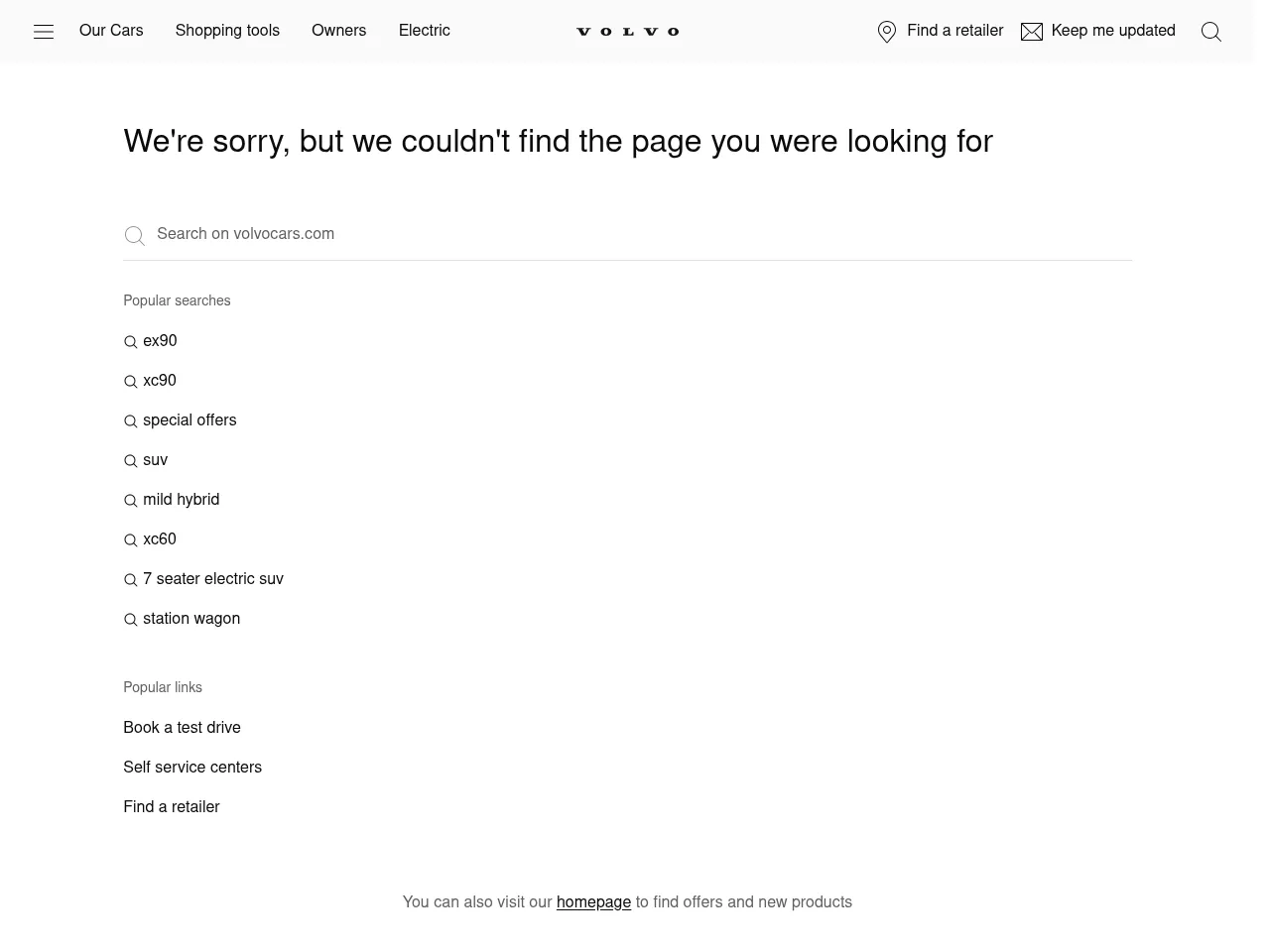Image resolution: width=1270 pixels, height=952 pixels.
Task: Select the mild hybrid popular search
Action: (x=181, y=500)
